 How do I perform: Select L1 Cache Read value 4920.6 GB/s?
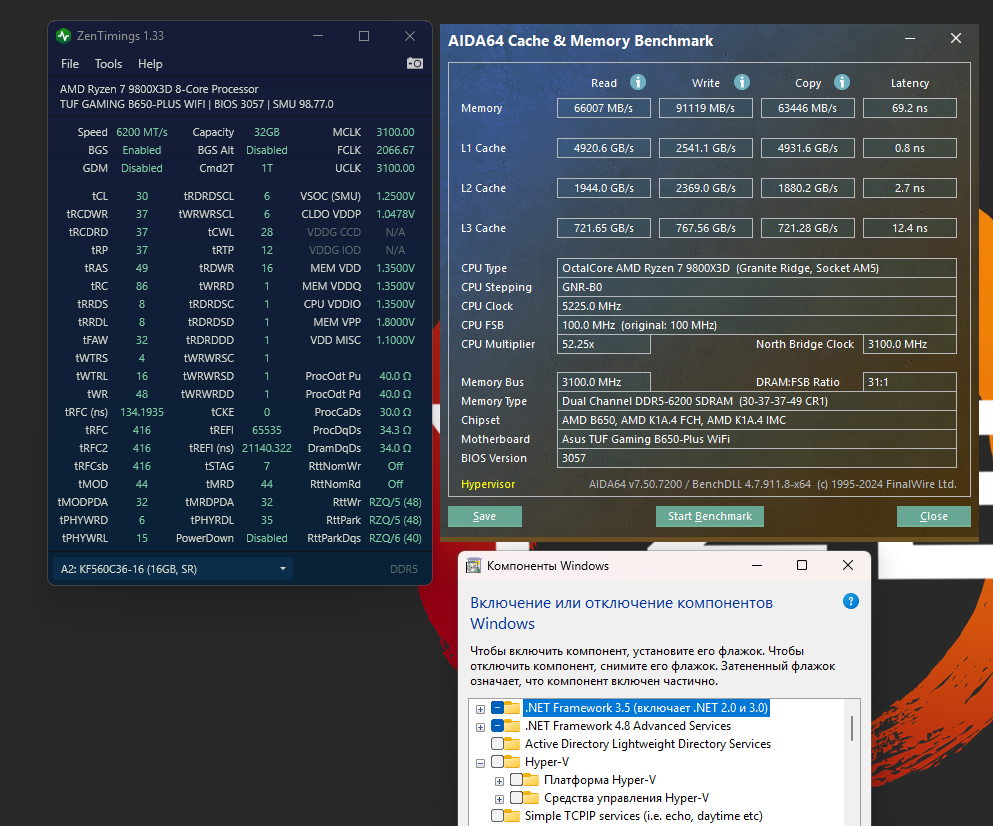click(x=604, y=148)
